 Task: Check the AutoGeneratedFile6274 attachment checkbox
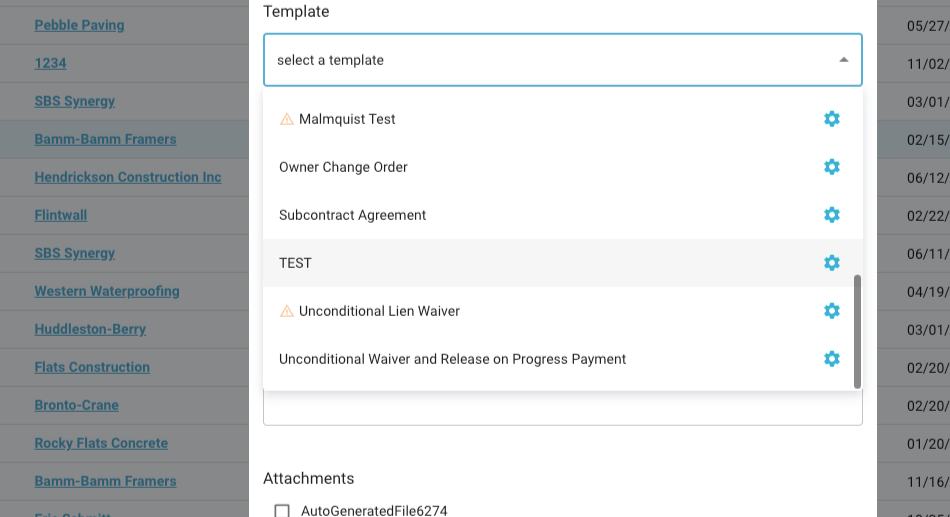[282, 510]
